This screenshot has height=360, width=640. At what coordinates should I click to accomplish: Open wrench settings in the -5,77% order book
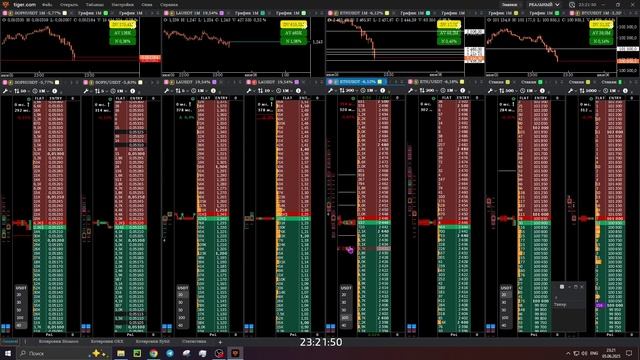(x=5, y=91)
